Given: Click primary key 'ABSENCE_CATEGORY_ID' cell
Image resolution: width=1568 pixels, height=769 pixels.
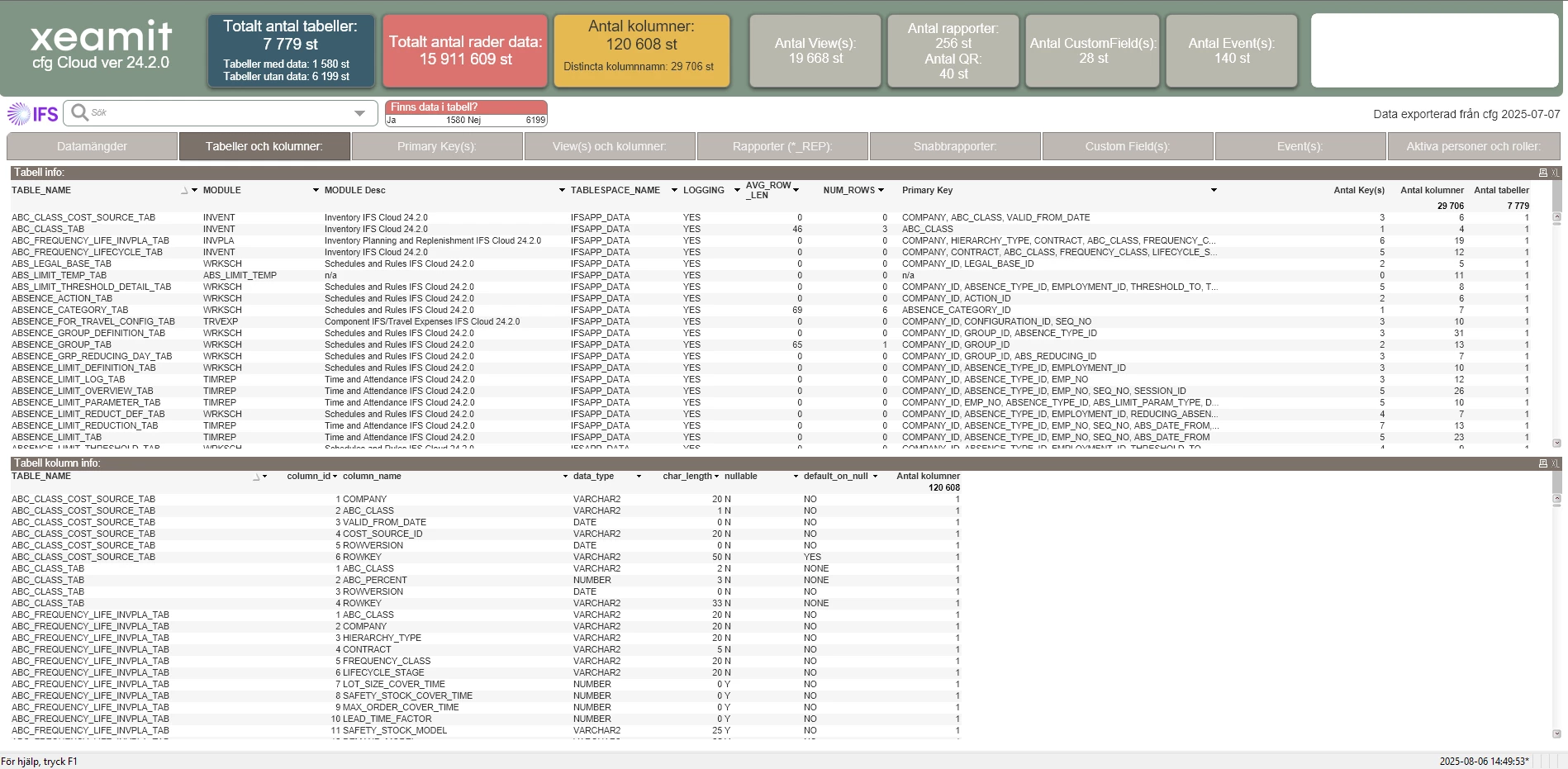Looking at the screenshot, I should coord(956,310).
